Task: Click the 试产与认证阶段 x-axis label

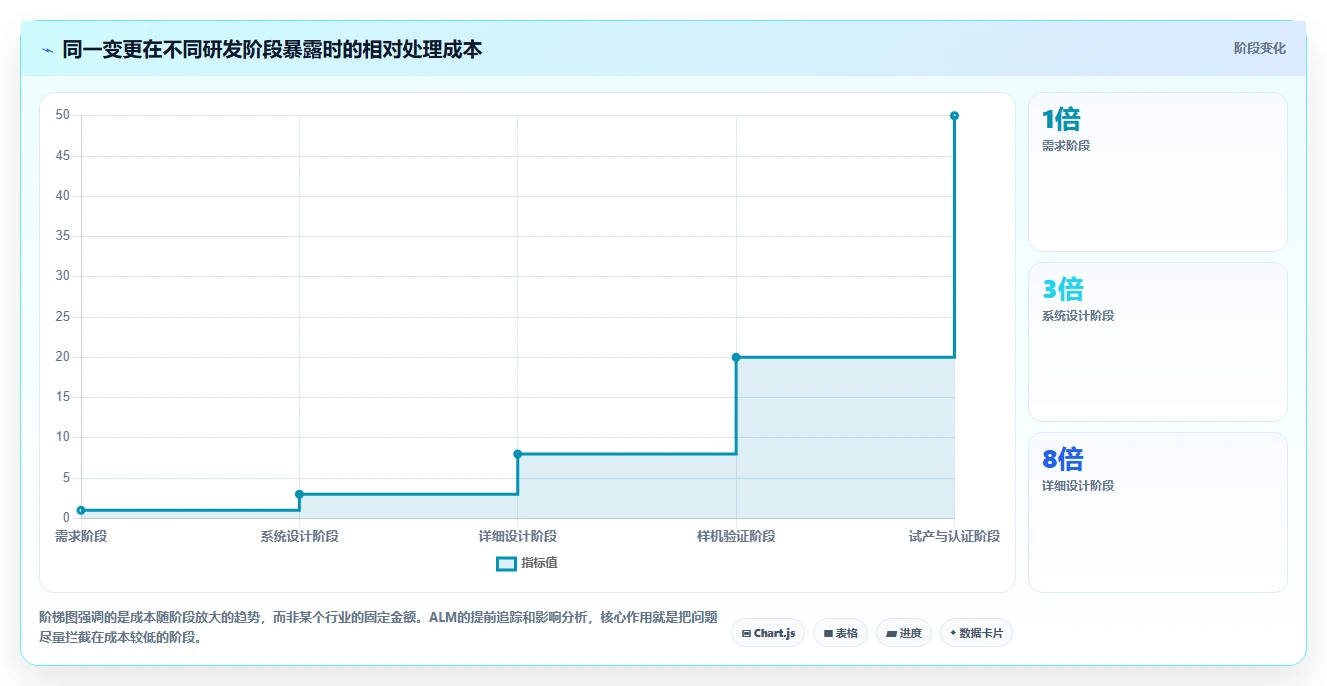Action: coord(954,536)
